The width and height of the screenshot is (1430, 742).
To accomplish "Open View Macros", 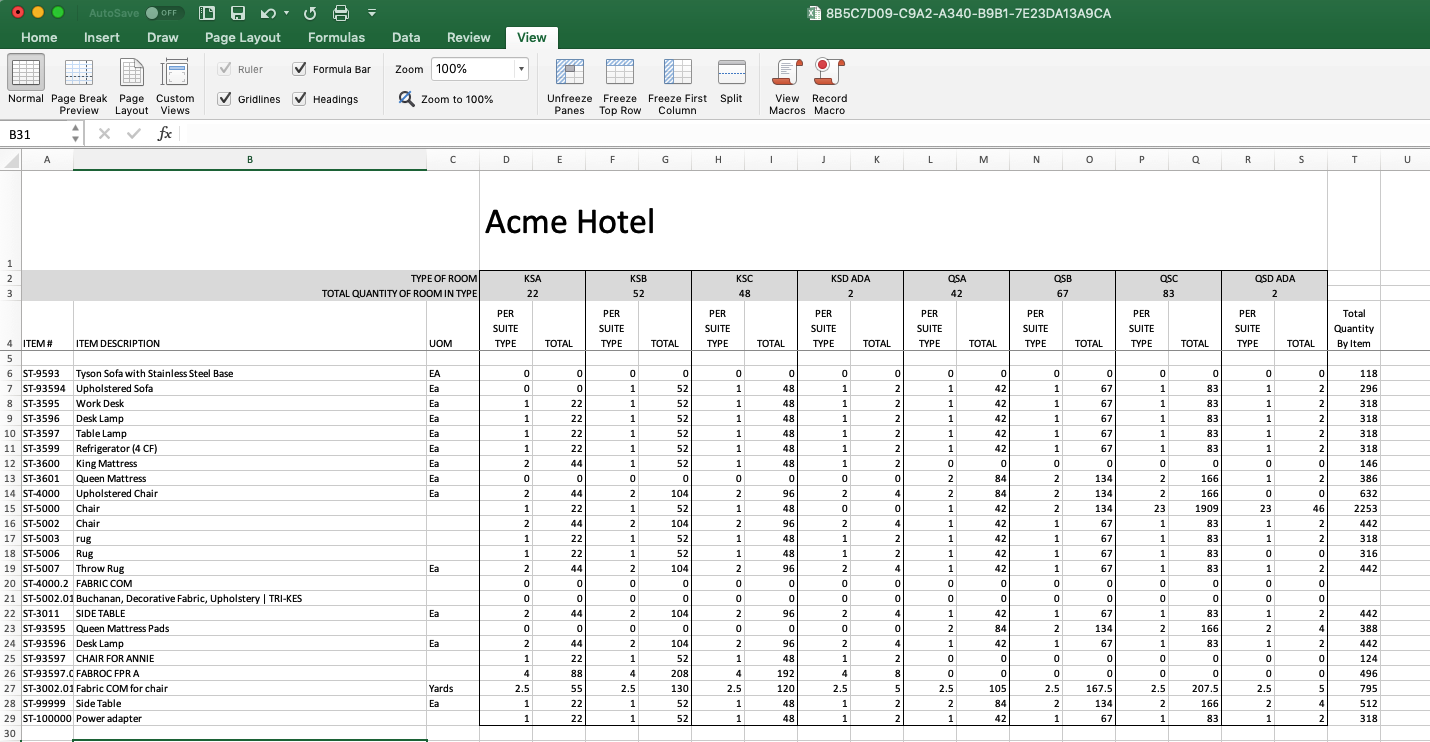I will point(787,86).
